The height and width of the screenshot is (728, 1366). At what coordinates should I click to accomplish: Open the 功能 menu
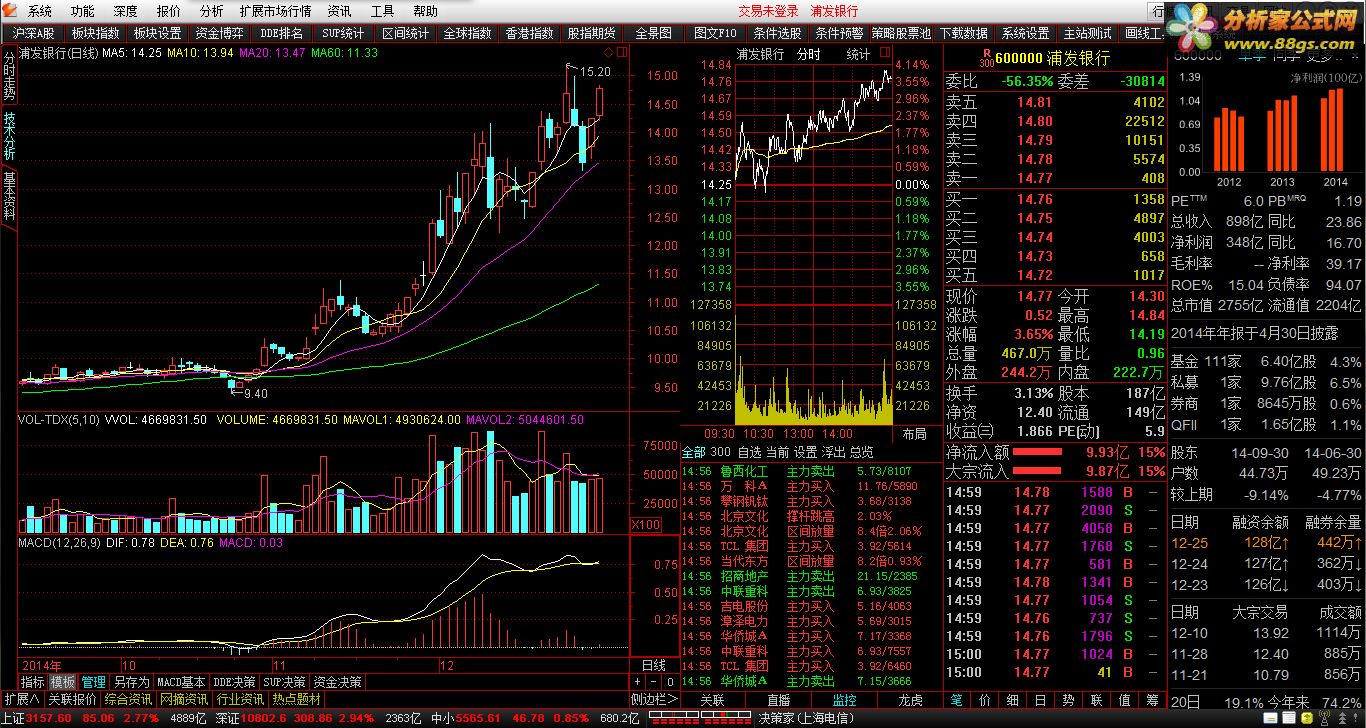pyautogui.click(x=83, y=11)
